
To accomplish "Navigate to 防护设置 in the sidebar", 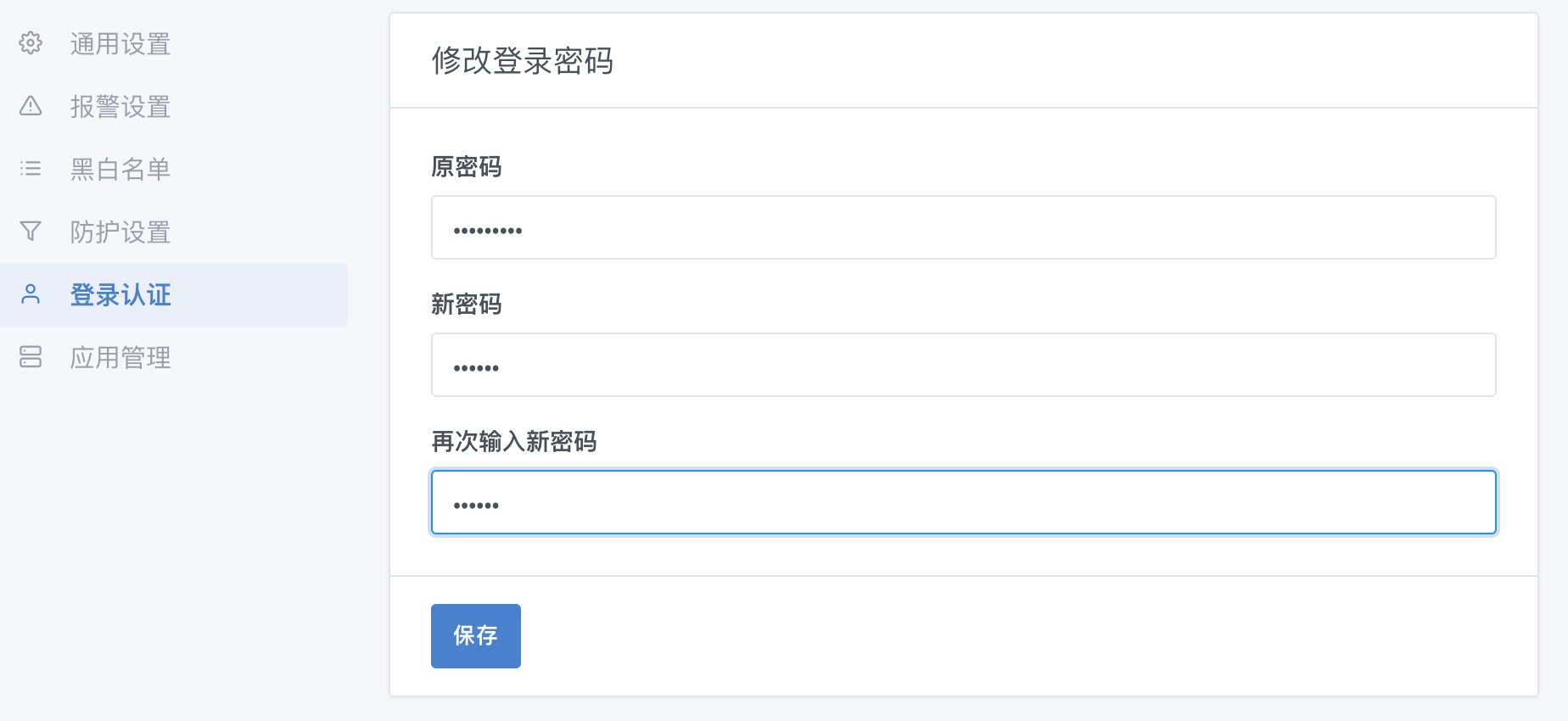I will coord(120,232).
